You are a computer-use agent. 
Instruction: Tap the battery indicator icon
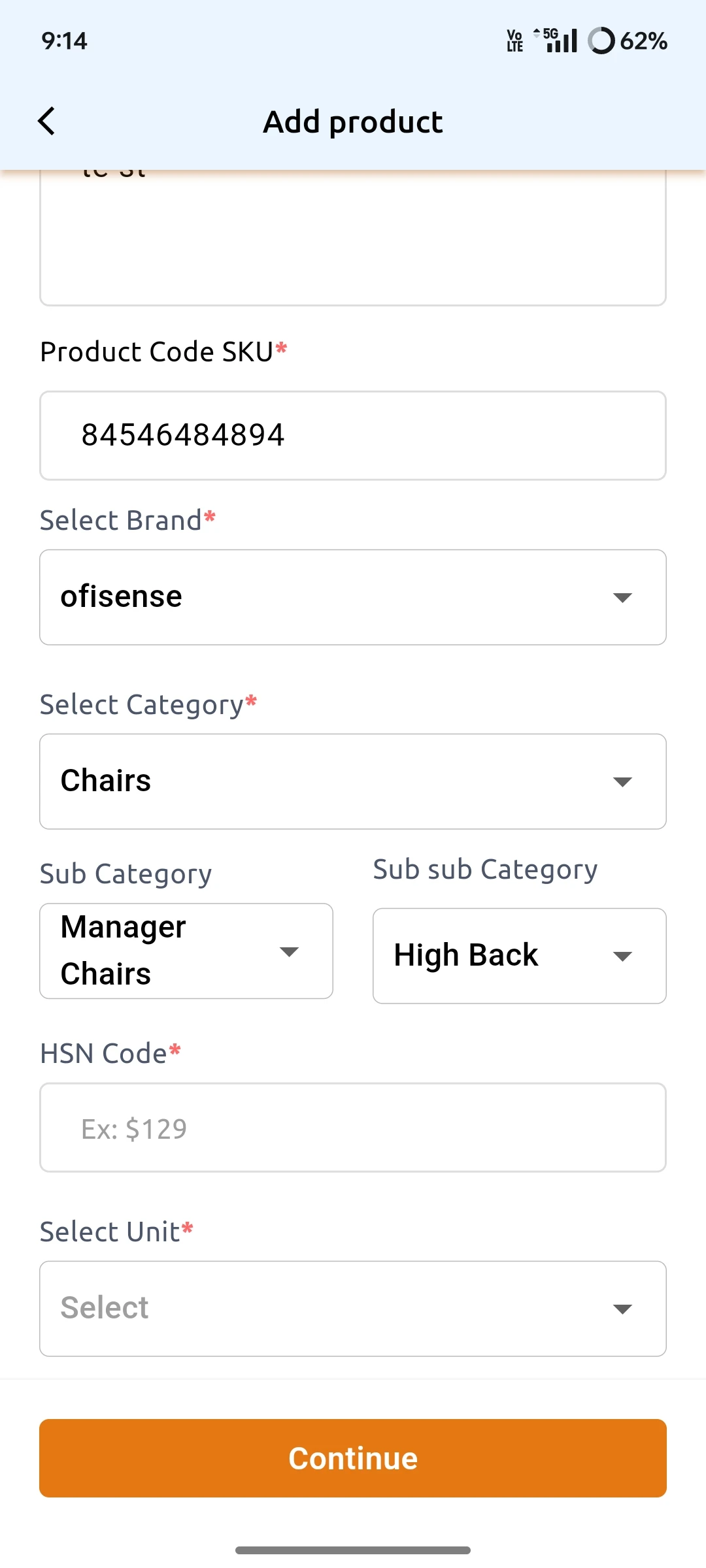pyautogui.click(x=601, y=41)
